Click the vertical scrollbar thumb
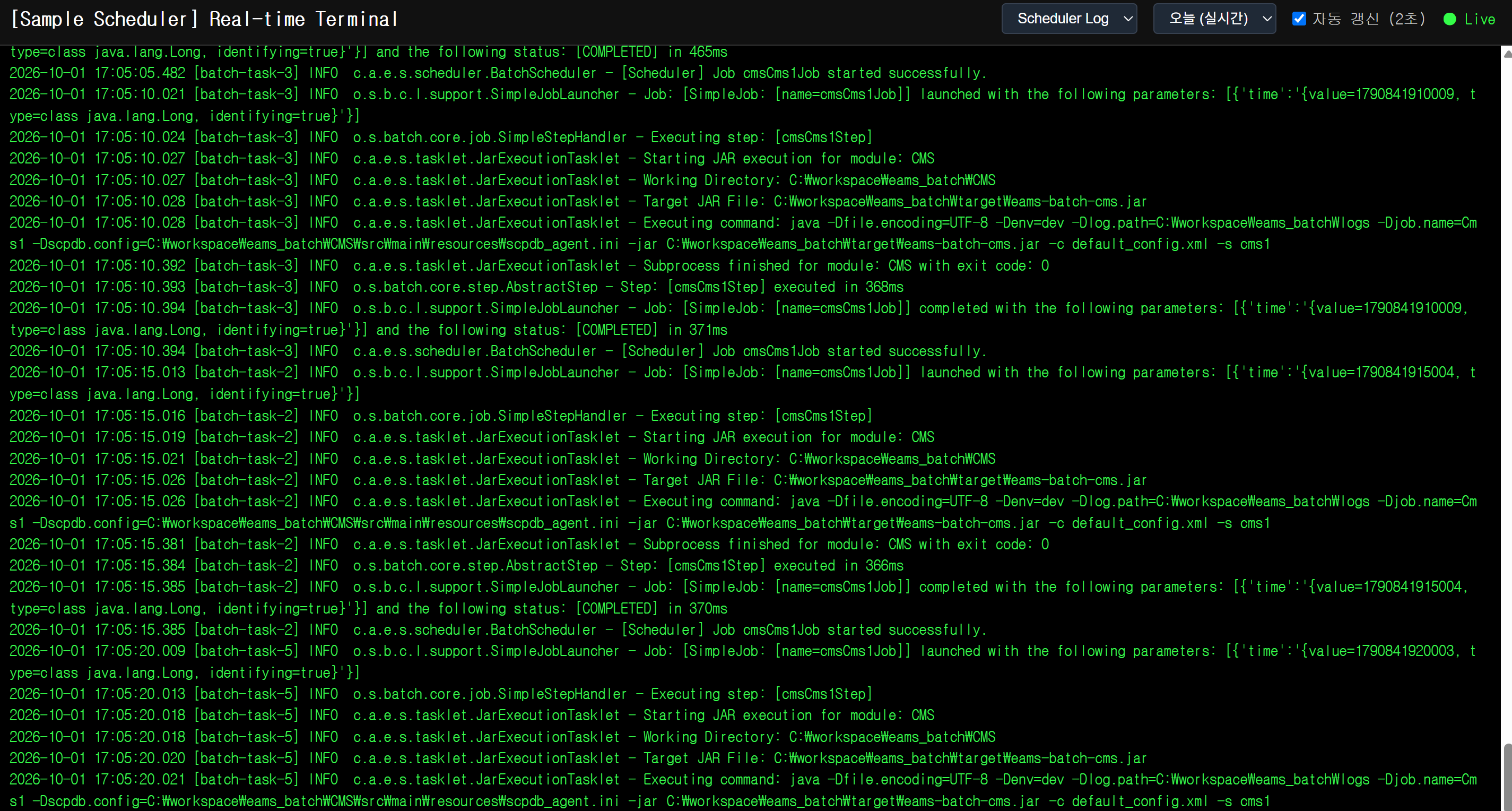Viewport: 1512px width, 811px height. coord(1507,777)
